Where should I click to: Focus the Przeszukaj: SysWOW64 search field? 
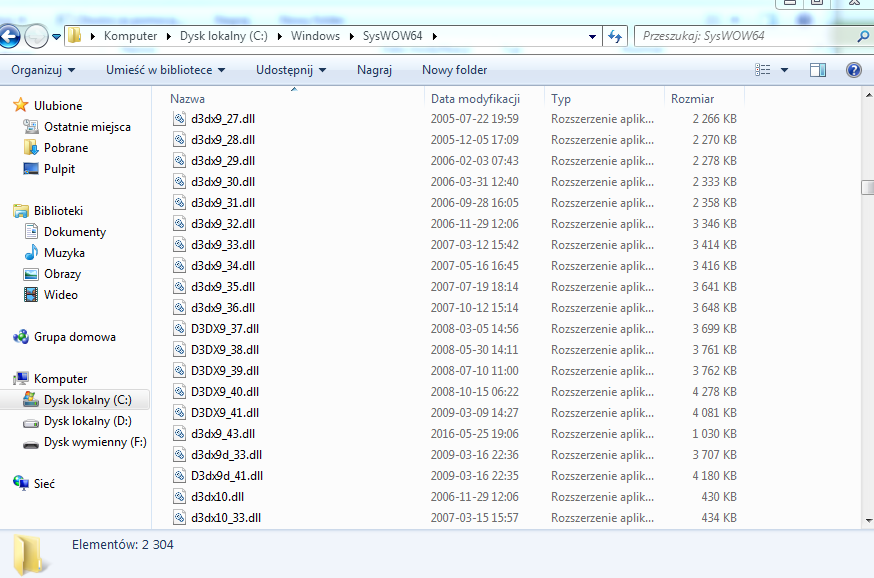tap(746, 36)
